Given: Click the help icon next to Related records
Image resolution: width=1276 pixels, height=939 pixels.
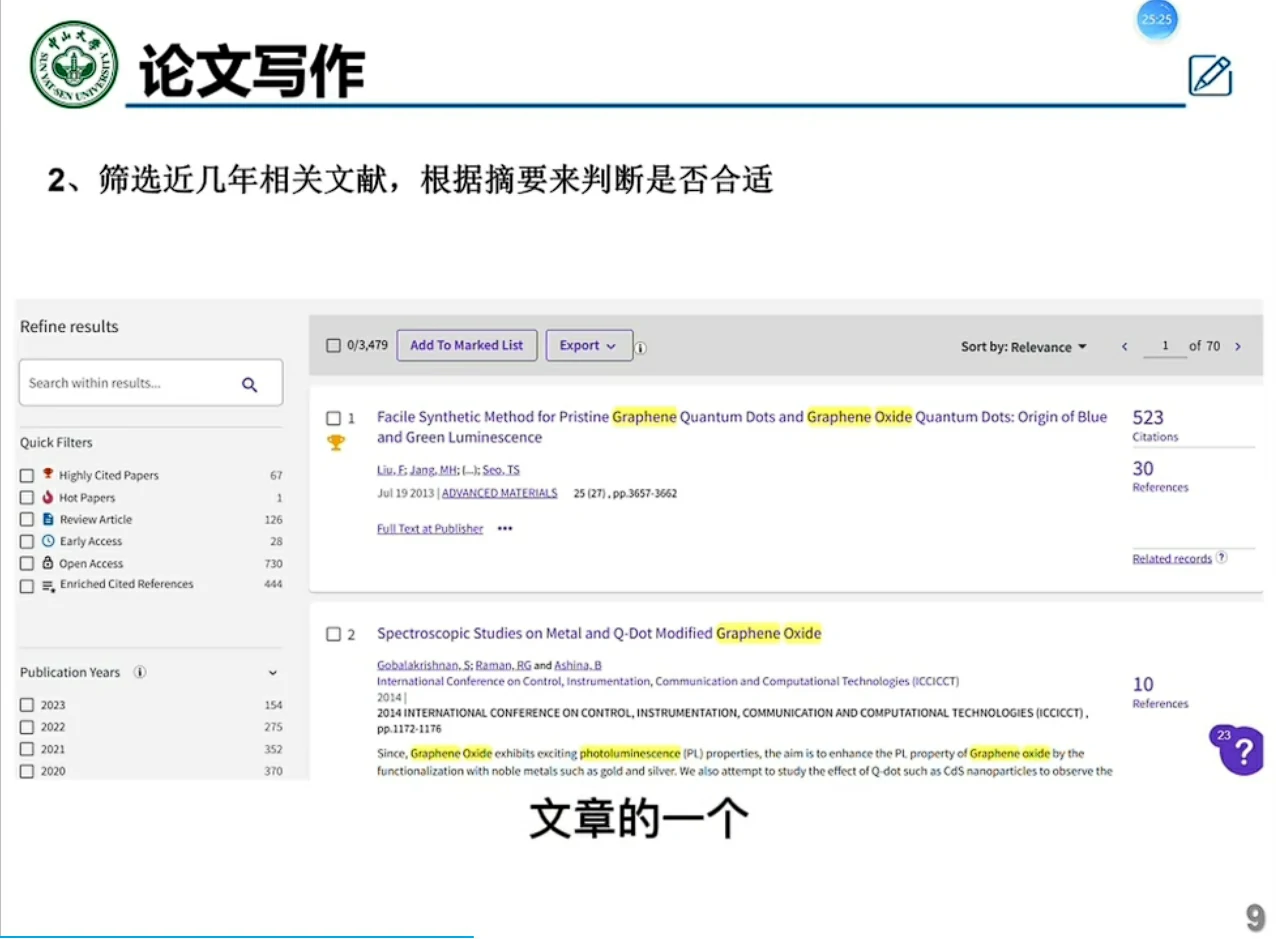Looking at the screenshot, I should (1222, 557).
